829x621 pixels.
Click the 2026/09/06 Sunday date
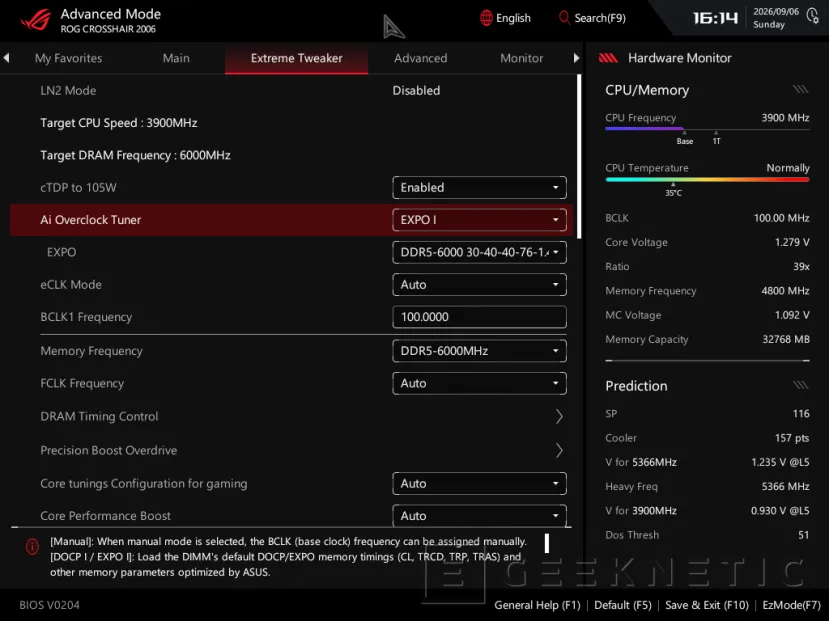776,18
